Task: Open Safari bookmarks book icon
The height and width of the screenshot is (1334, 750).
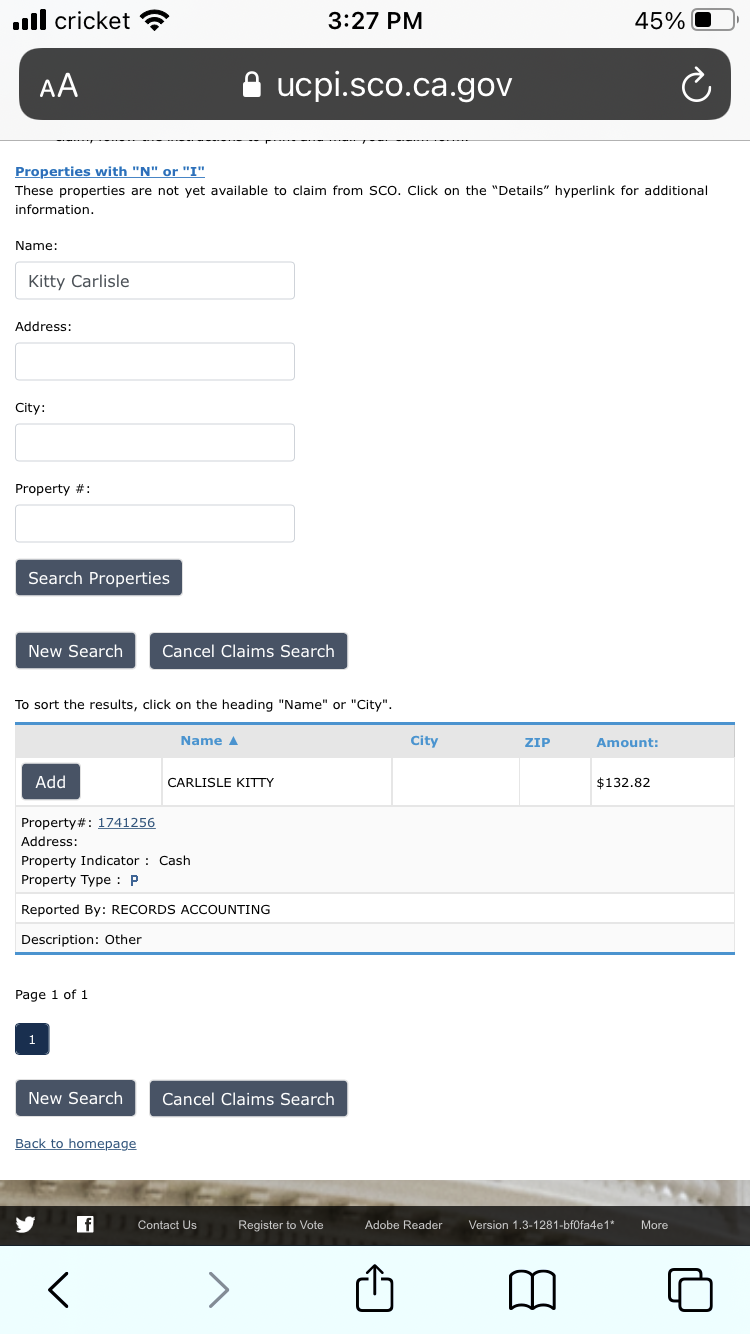Action: (532, 1289)
